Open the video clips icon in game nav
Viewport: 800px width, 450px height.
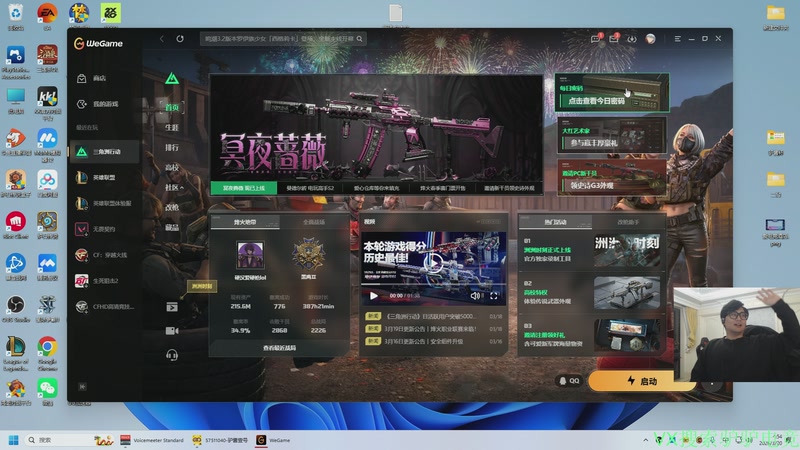point(172,307)
